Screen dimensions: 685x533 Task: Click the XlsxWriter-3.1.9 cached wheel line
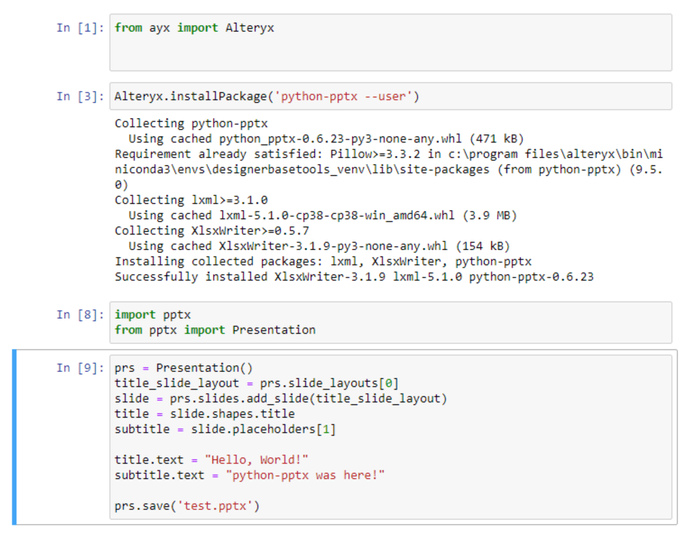(x=319, y=246)
